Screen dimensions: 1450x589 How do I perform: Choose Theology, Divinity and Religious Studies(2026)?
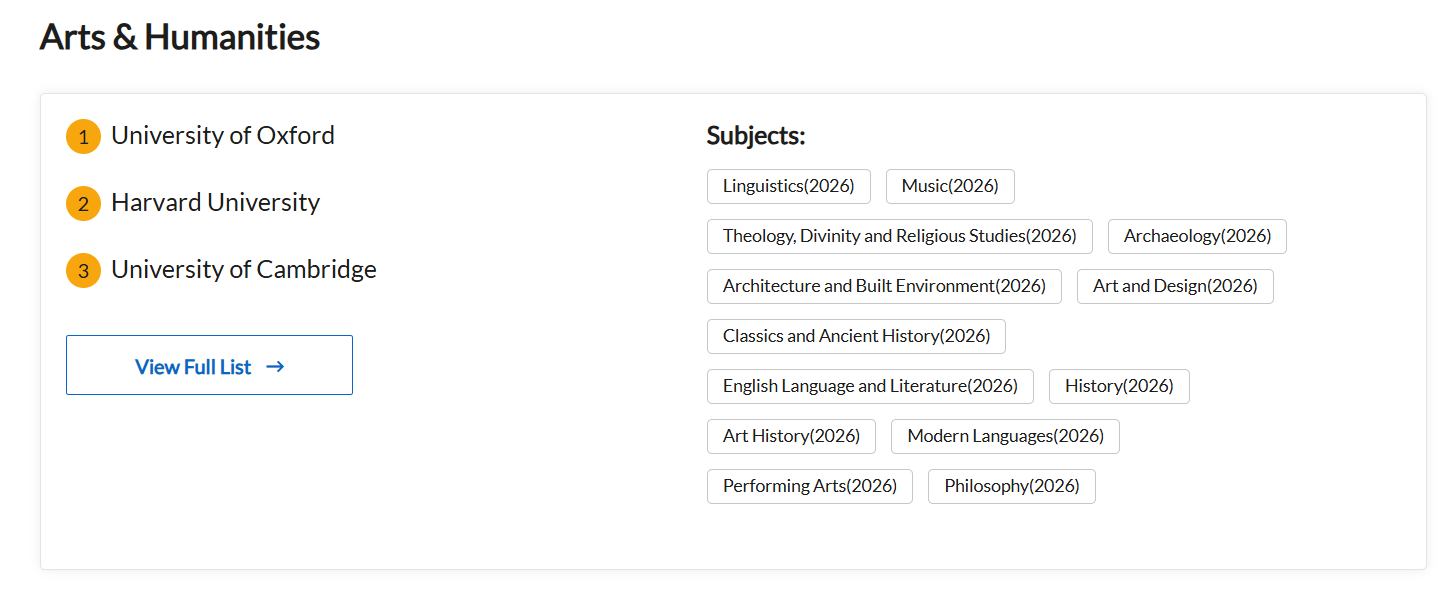click(x=899, y=236)
